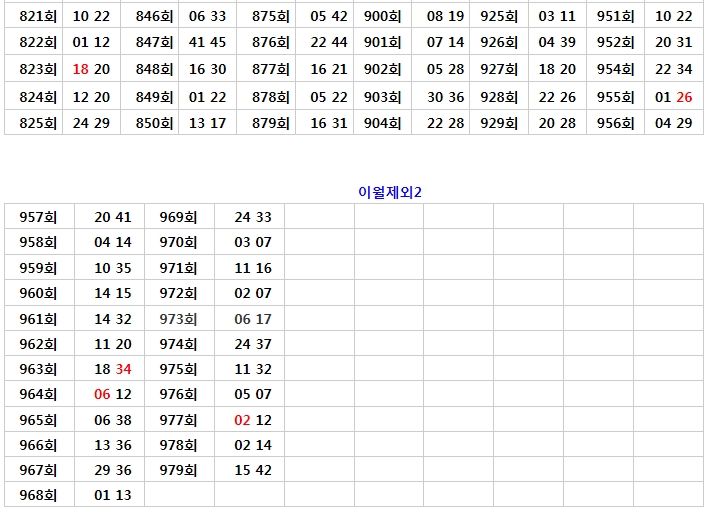The image size is (723, 519).
Task: Click the 963회 value 18 34
Action: [113, 369]
